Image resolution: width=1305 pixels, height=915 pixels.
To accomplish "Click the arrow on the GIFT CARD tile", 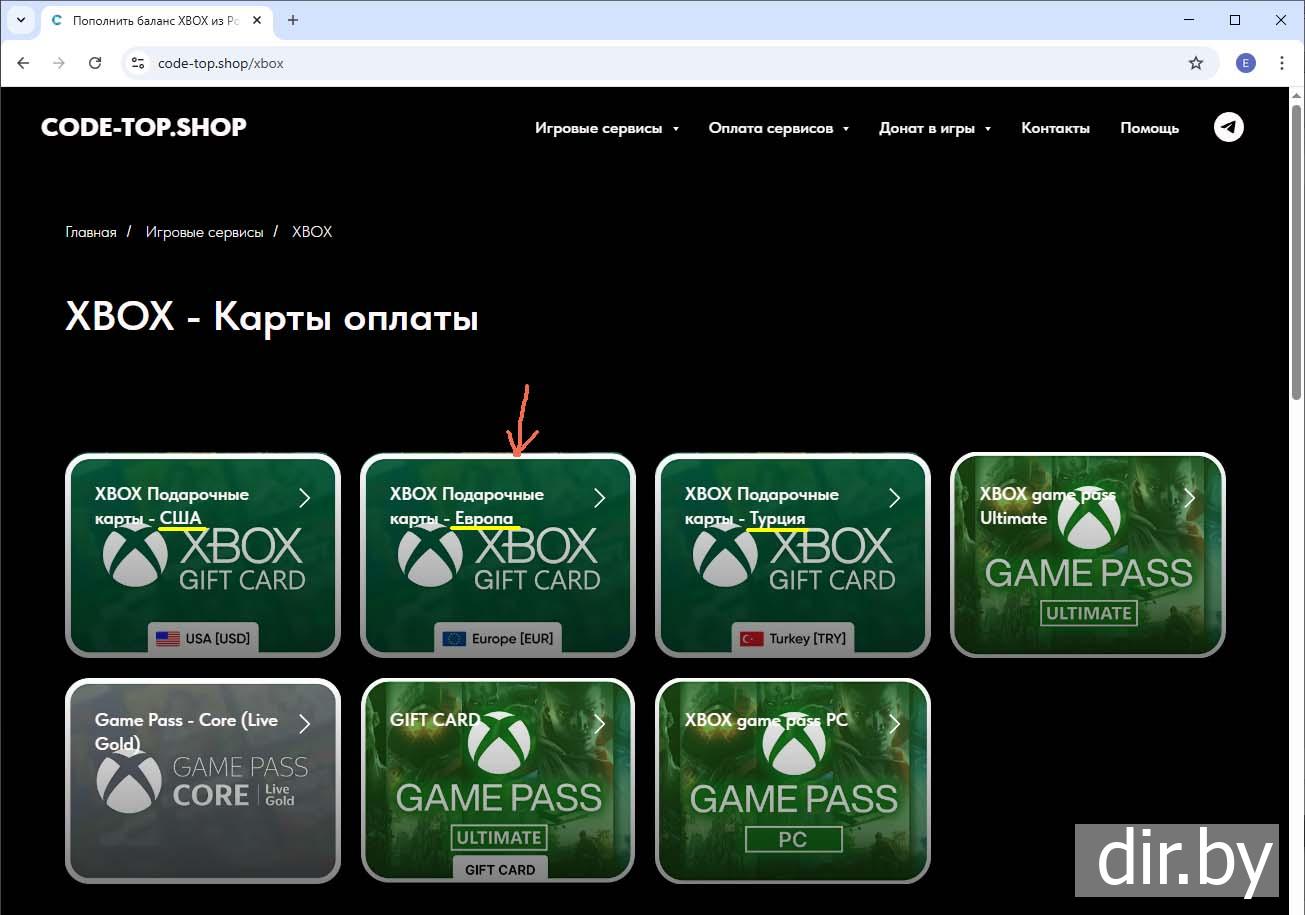I will (x=600, y=723).
